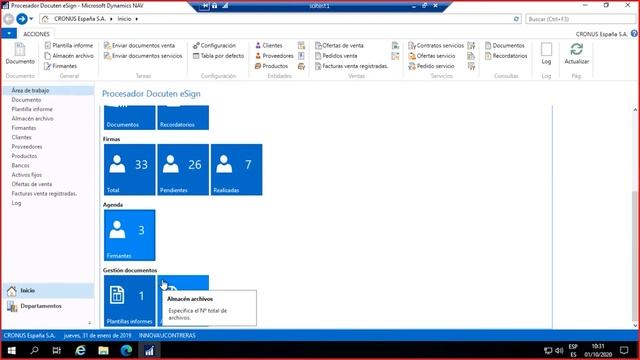The width and height of the screenshot is (640, 360).
Task: Open the blue application menu dropdown
Action: [9, 33]
